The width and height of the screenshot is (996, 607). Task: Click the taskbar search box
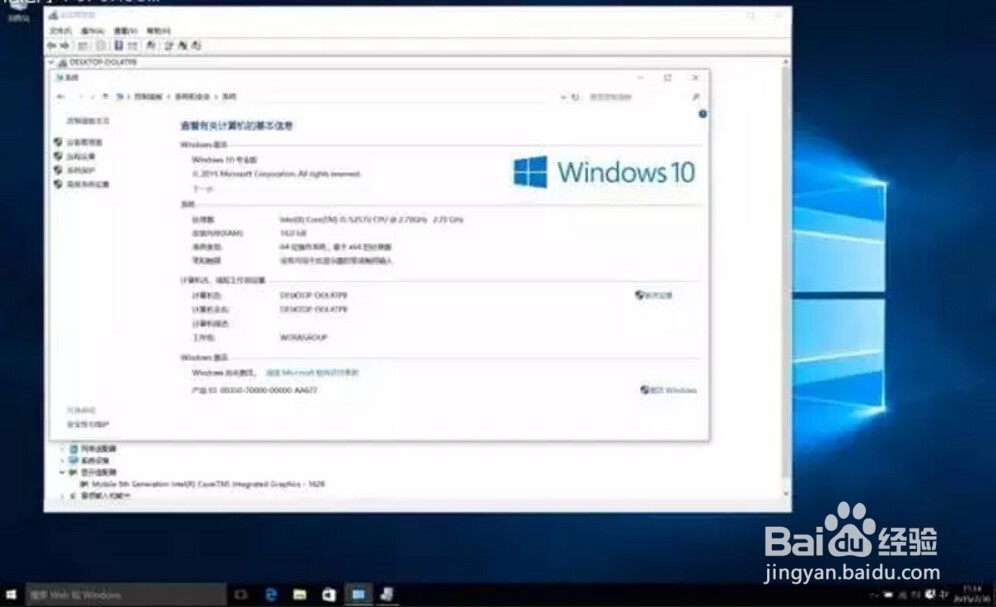(x=126, y=595)
